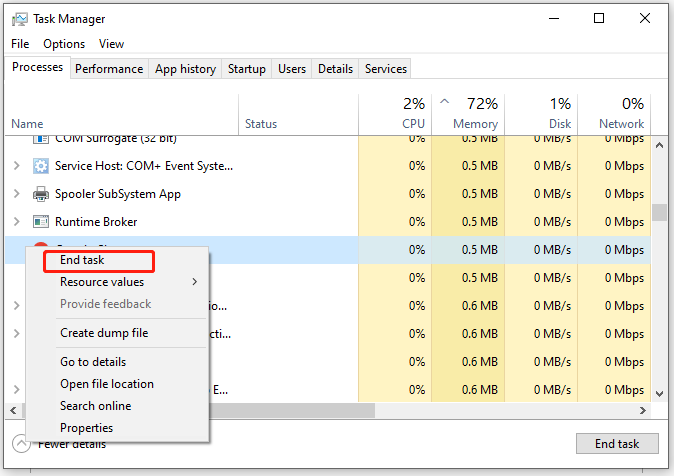This screenshot has height=476, width=674.
Task: Click 0 MB/s disk value in Service Host row
Action: pos(552,166)
